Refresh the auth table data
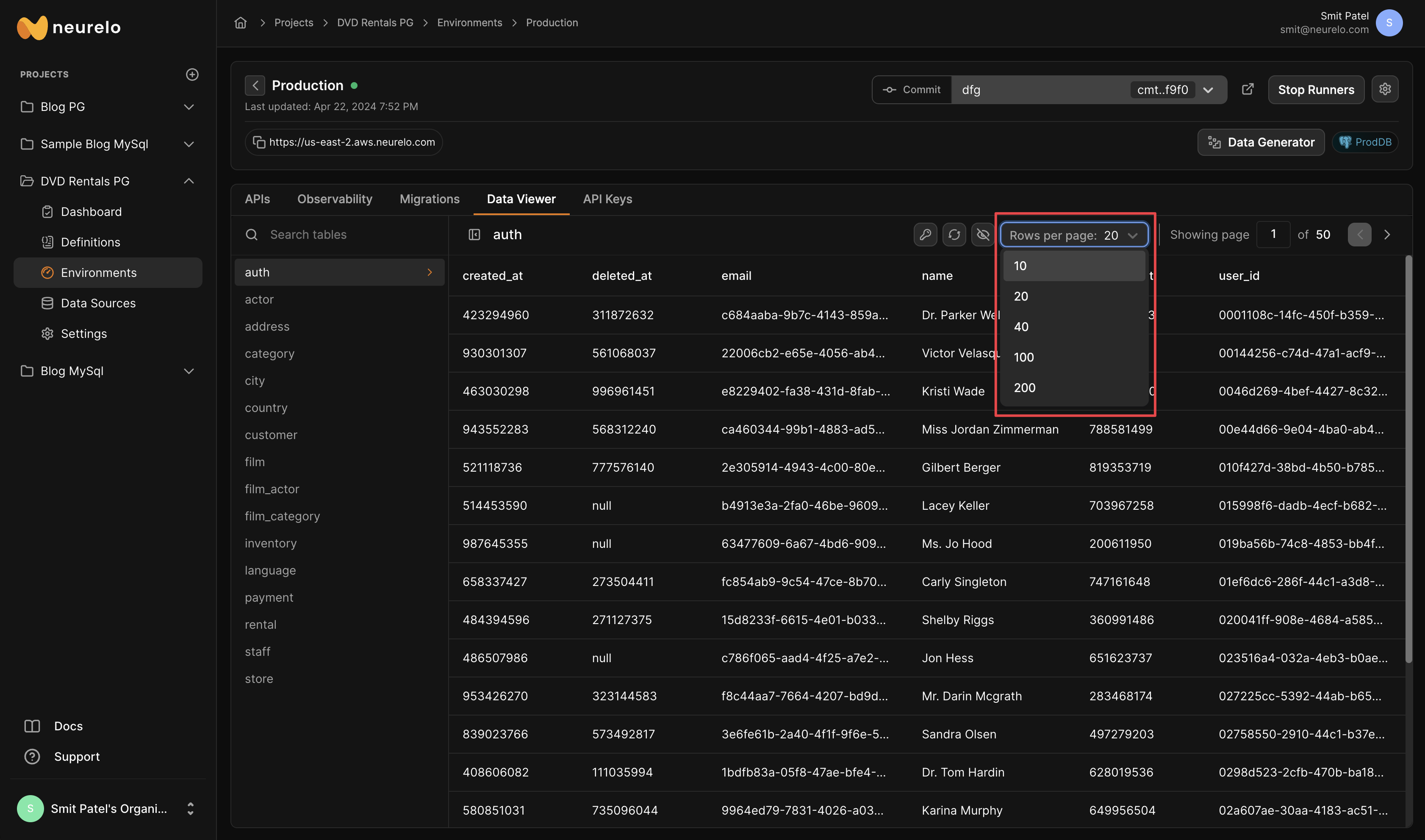This screenshot has height=840, width=1425. coord(954,234)
